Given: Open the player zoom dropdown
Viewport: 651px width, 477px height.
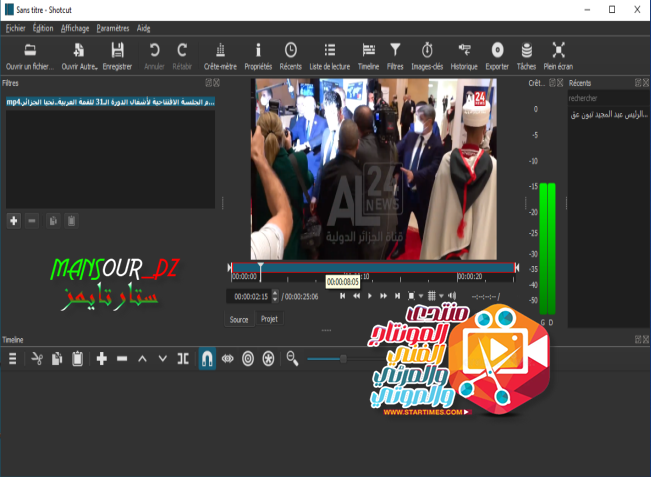Looking at the screenshot, I should (x=421, y=296).
